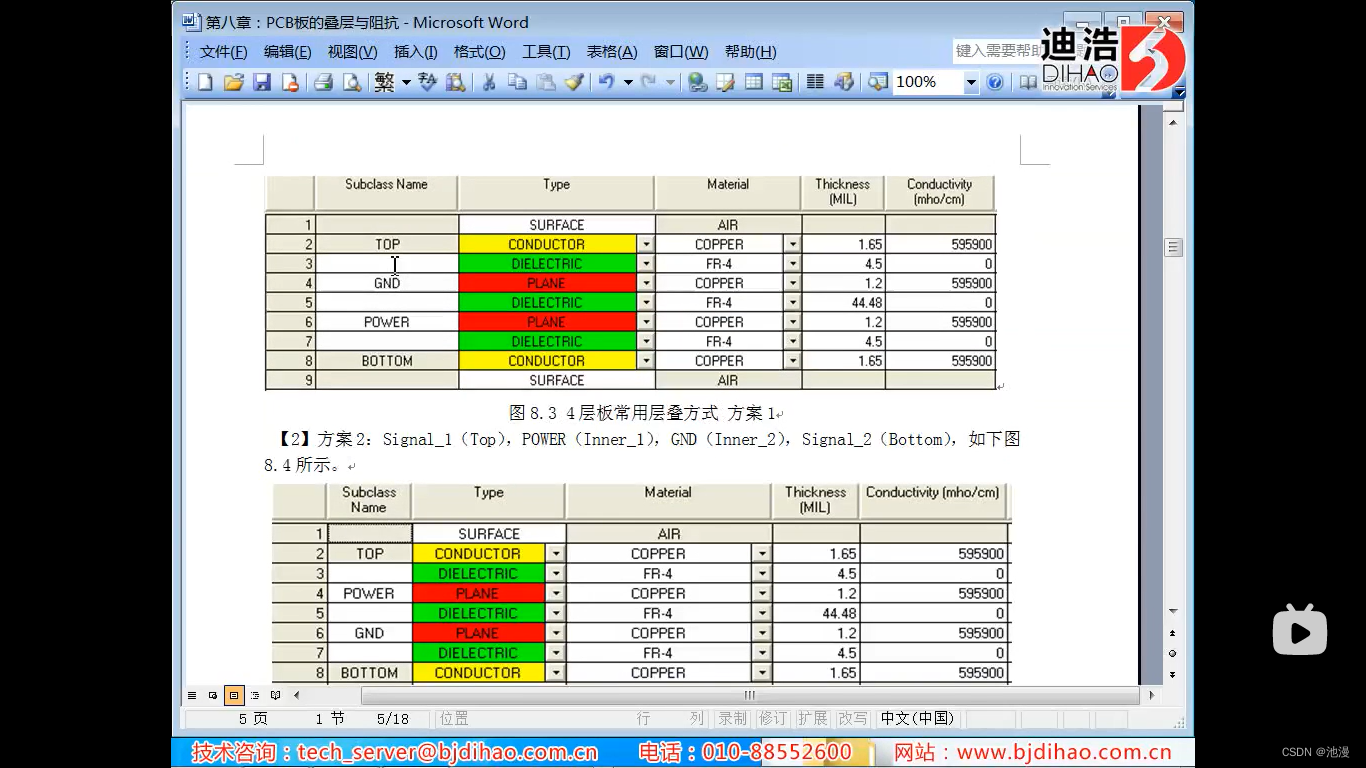This screenshot has width=1366, height=768.
Task: Toggle 改写 overtype mode in status bar
Action: [x=853, y=718]
